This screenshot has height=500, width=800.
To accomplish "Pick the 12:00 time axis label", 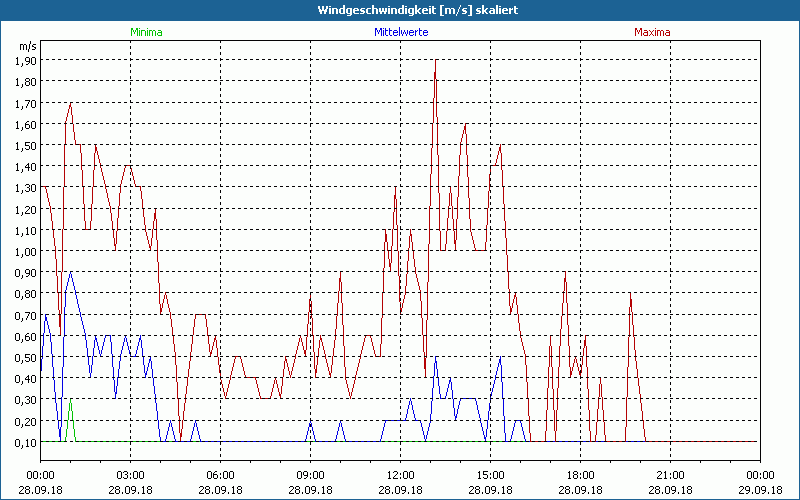I will click(400, 475).
